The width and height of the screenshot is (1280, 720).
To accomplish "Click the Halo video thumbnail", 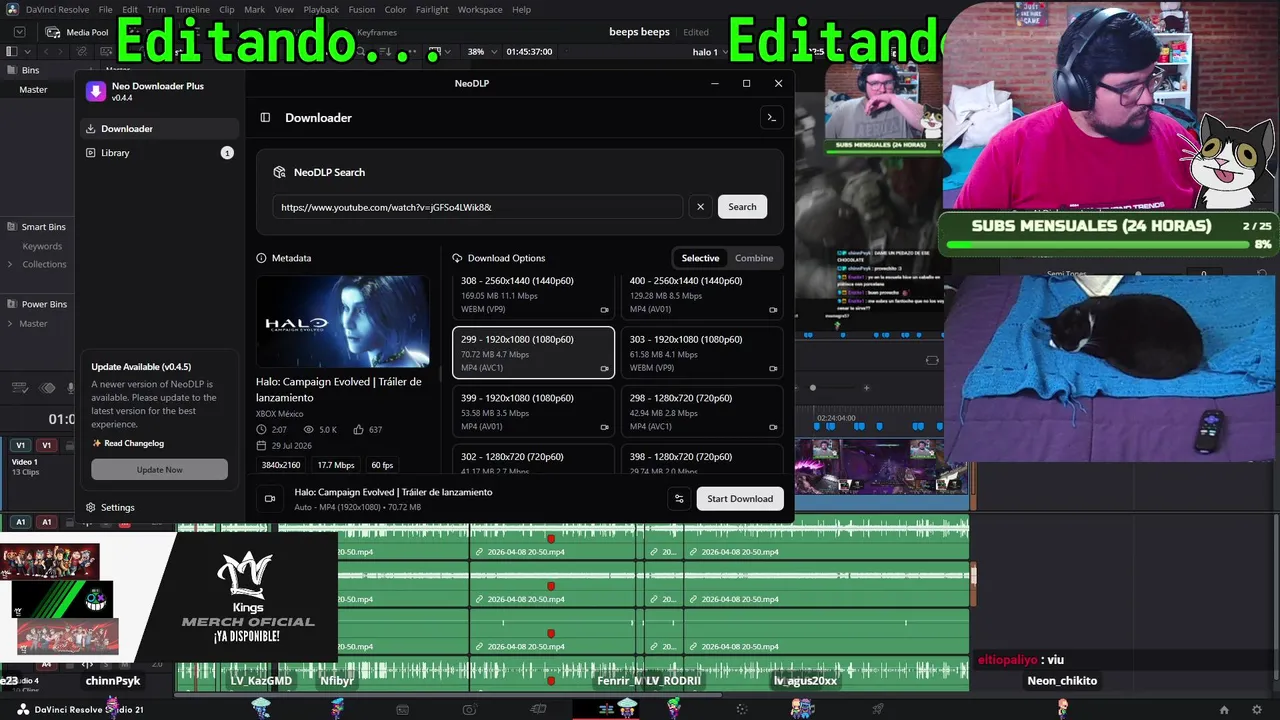I will pyautogui.click(x=343, y=322).
